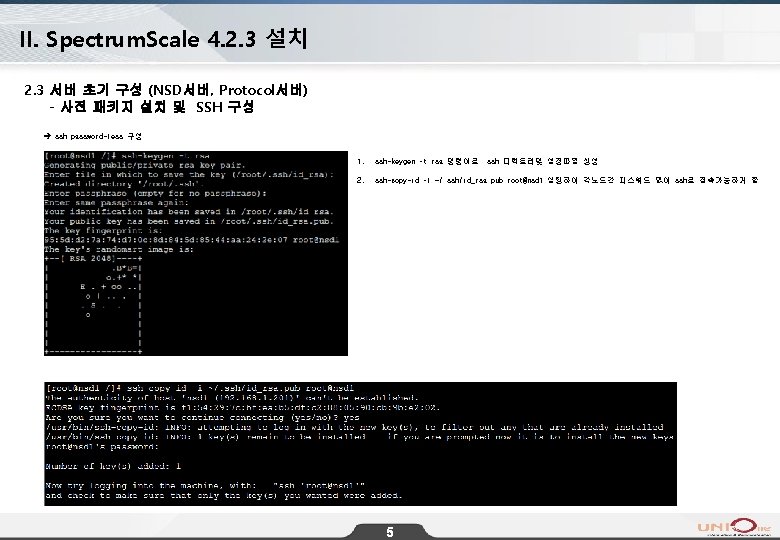Click 'Generating public/private rsa key pair.' line

pyautogui.click(x=145, y=165)
